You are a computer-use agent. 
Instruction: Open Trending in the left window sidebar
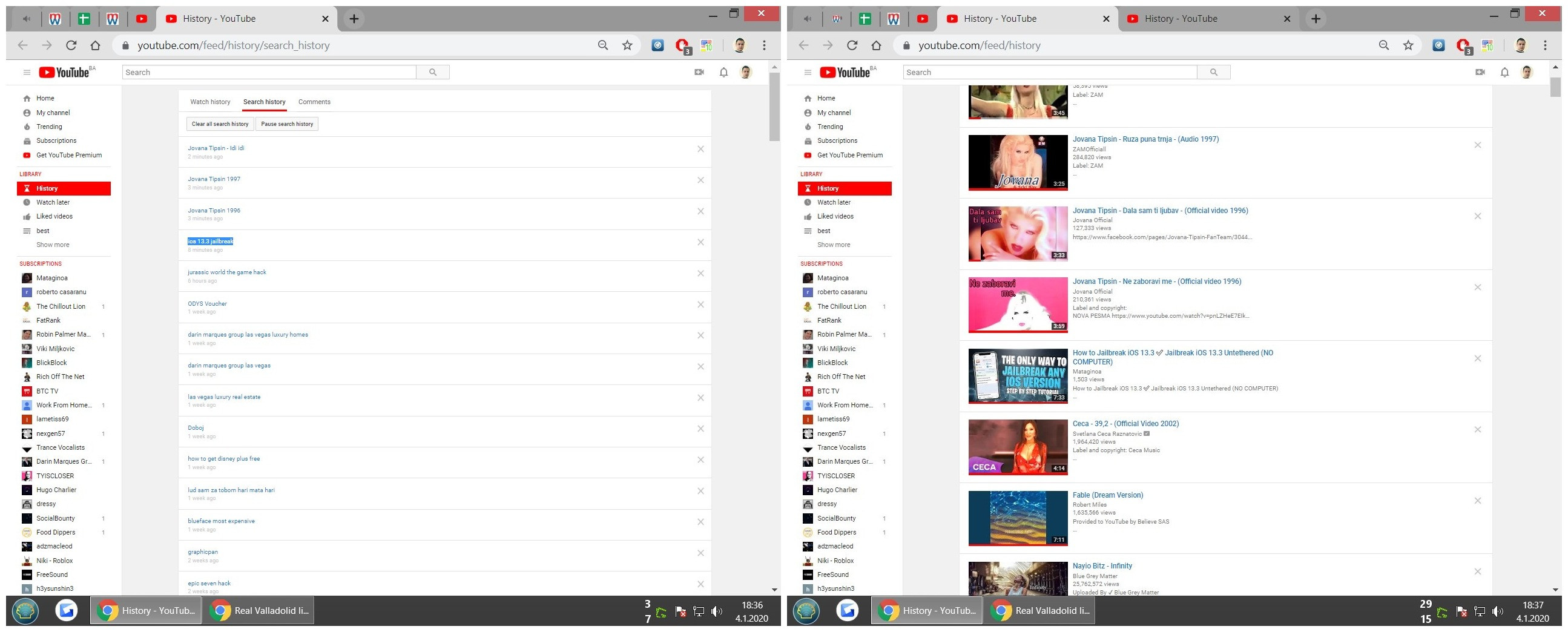point(49,127)
